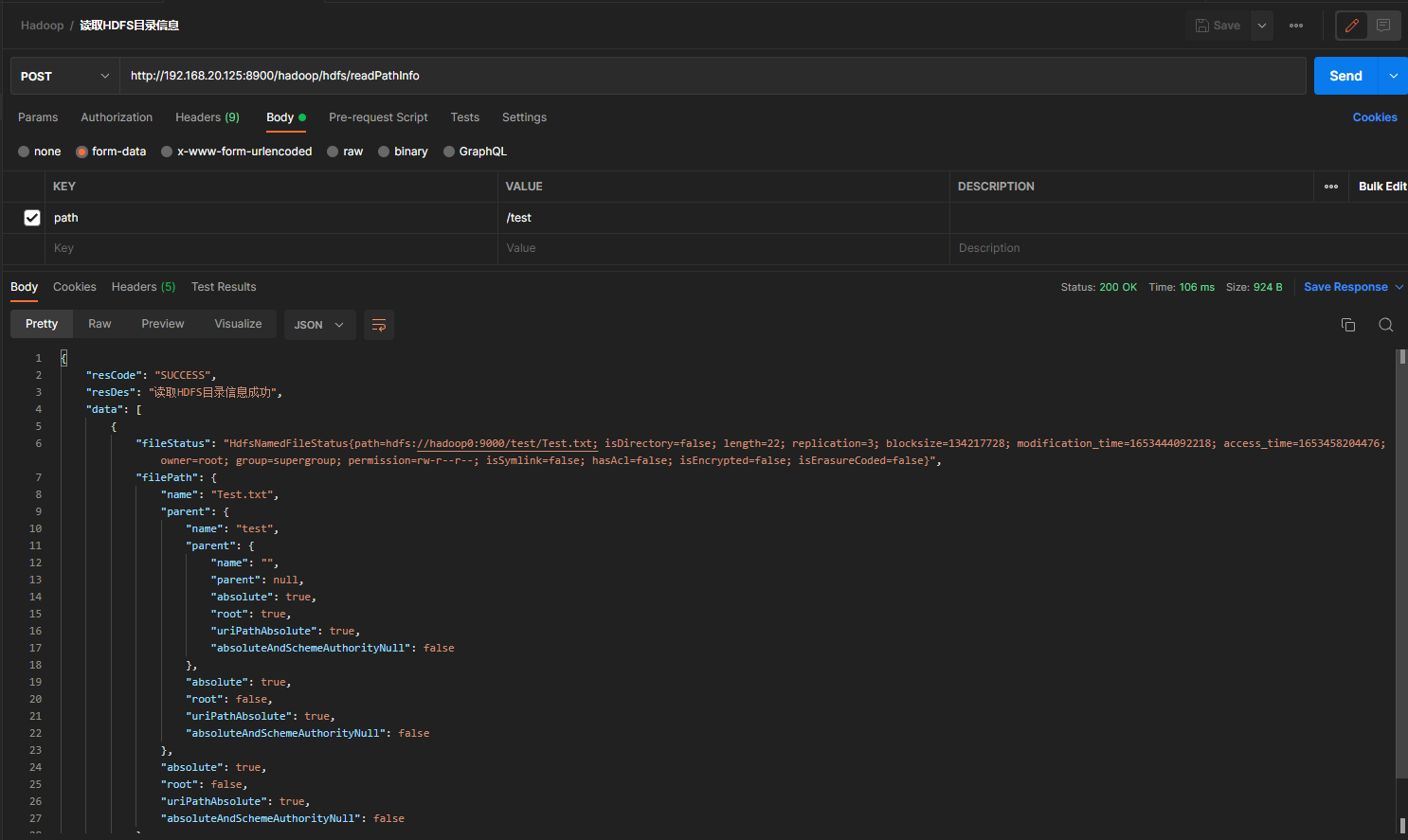This screenshot has width=1408, height=840.
Task: Open the JSON format dropdown
Action: (x=319, y=325)
